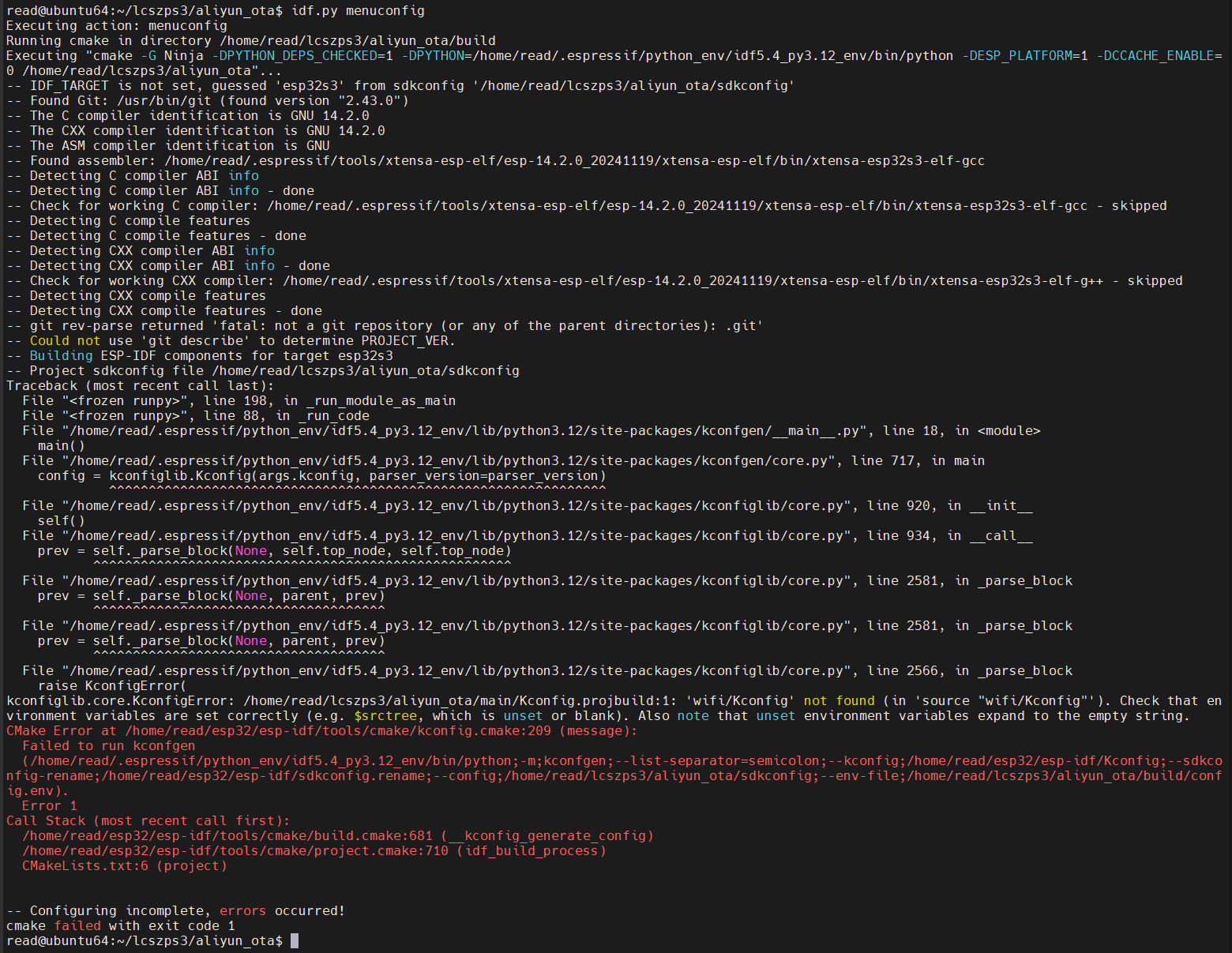Click yellow 'Could not' warning text
This screenshot has width=1232, height=953.
tap(66, 341)
